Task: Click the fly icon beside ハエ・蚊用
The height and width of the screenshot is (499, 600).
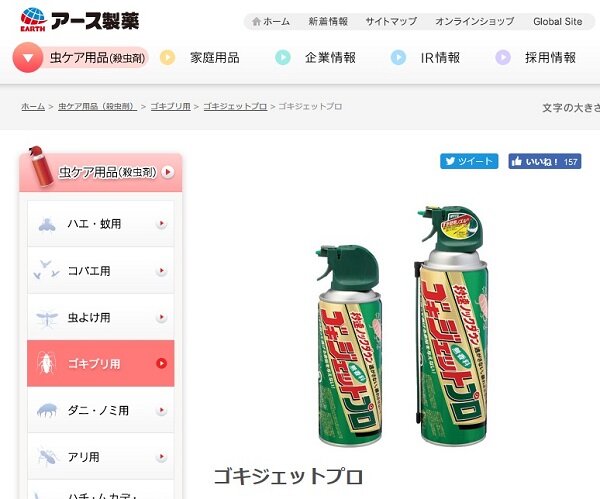Action: (x=47, y=224)
